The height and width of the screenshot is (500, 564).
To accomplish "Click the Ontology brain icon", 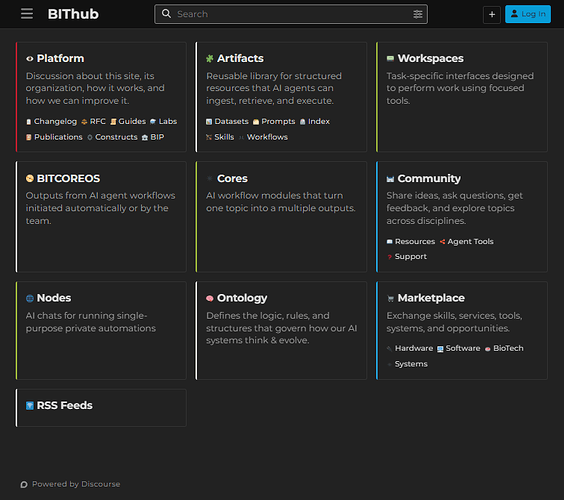I will coord(210,298).
